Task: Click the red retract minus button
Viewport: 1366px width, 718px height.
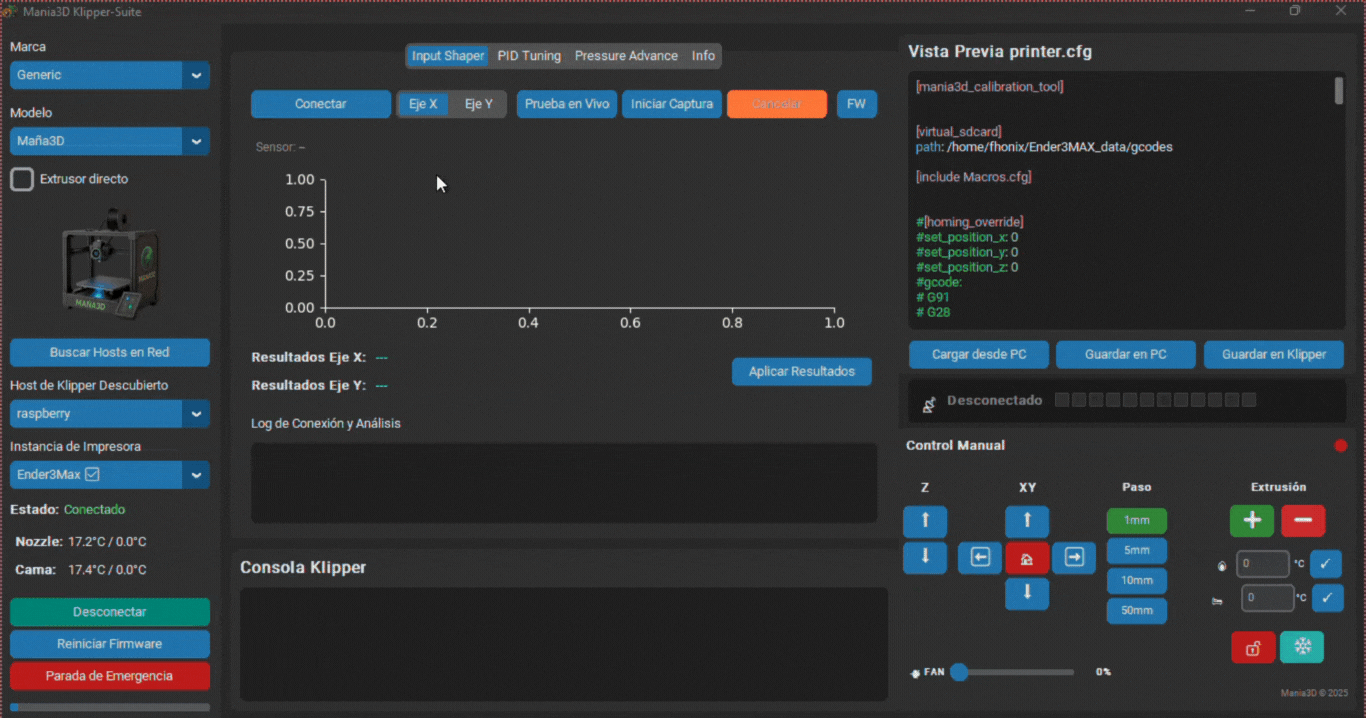Action: 1303,521
